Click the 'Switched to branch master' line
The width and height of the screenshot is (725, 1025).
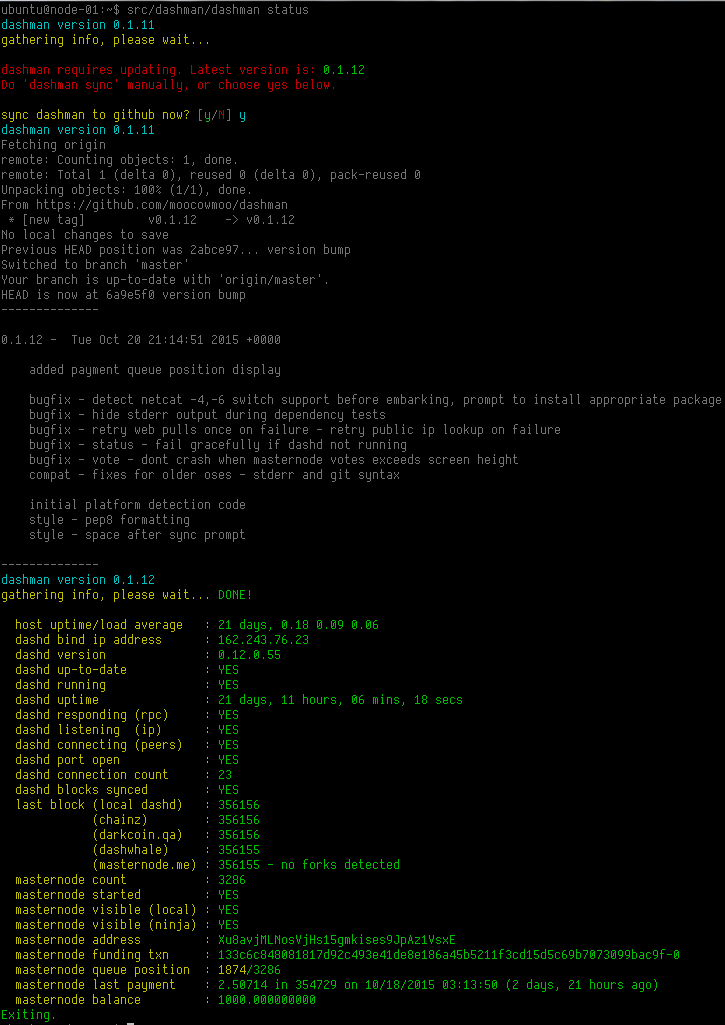pos(95,265)
